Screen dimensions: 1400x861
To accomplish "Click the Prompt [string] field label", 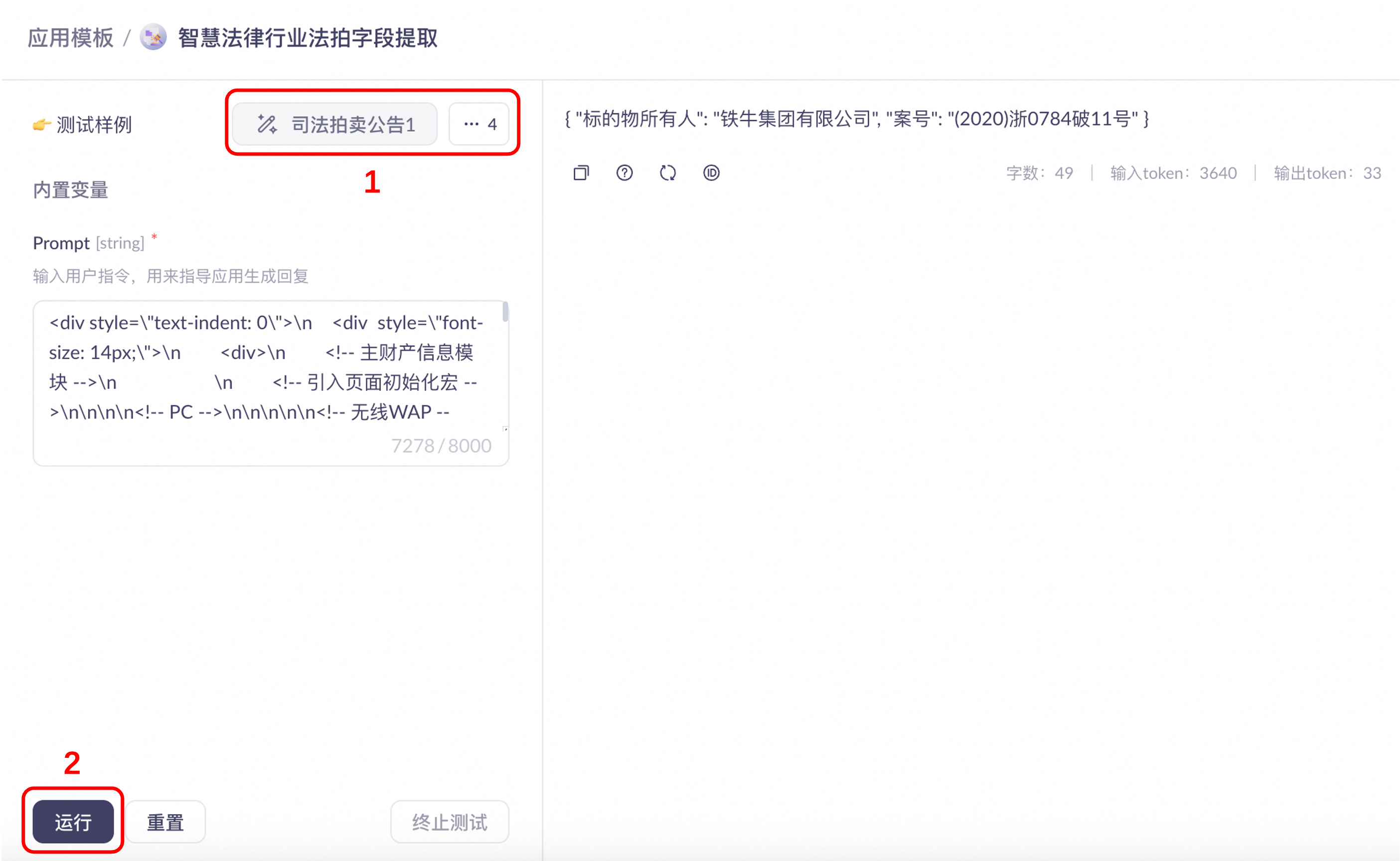I will pos(89,243).
